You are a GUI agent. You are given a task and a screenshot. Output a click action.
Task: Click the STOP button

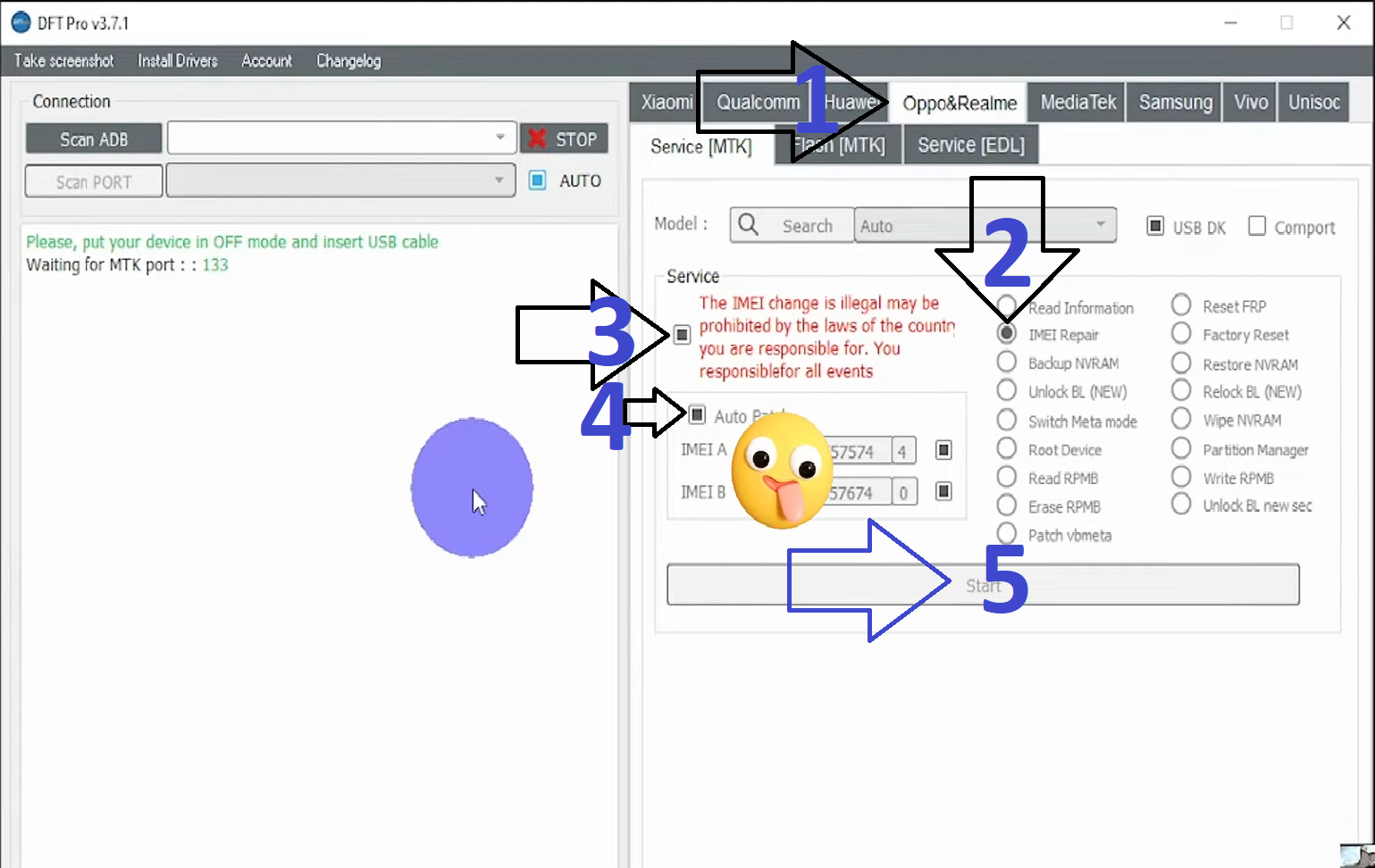point(565,138)
